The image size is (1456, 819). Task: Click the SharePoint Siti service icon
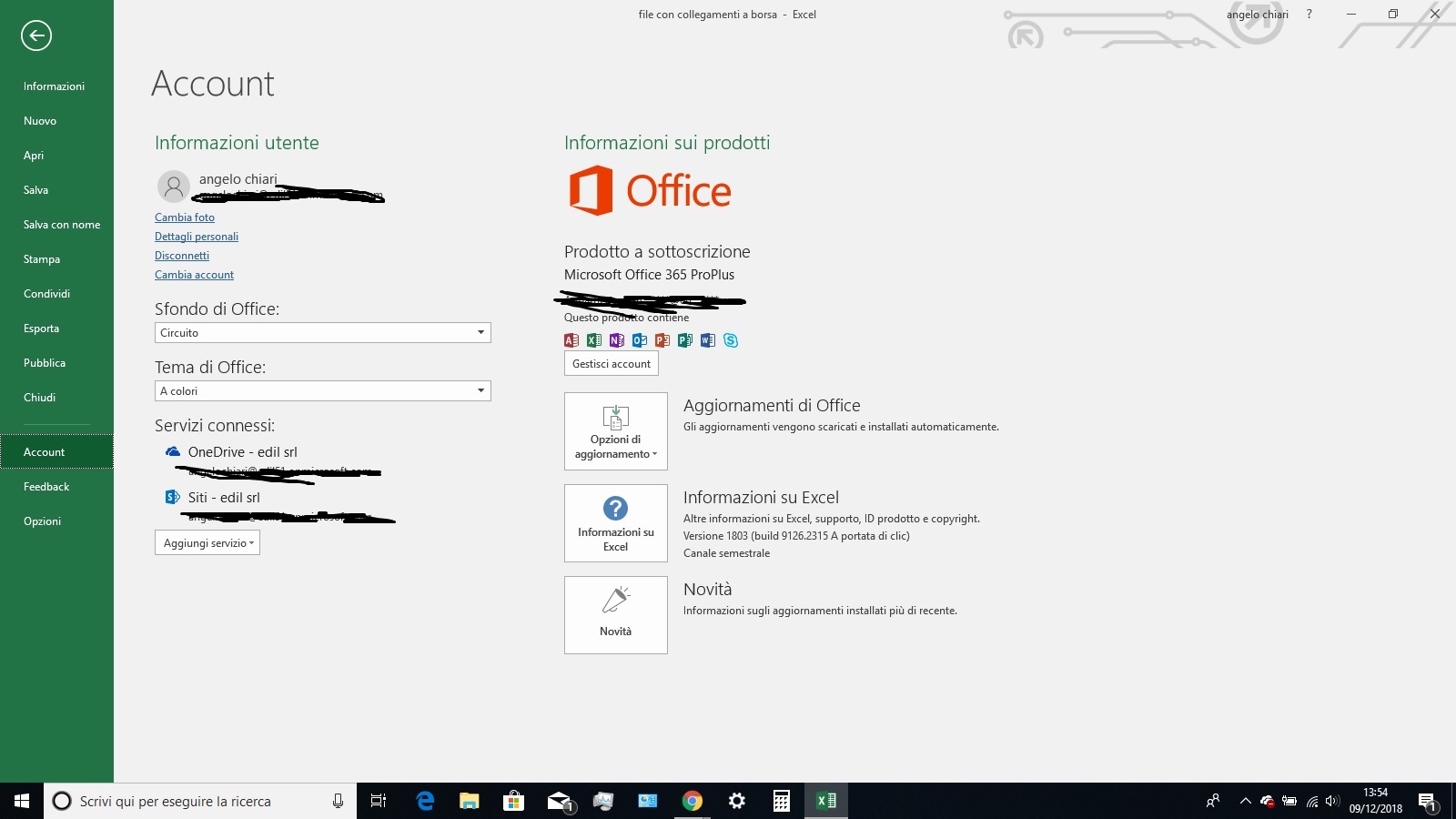tap(172, 497)
